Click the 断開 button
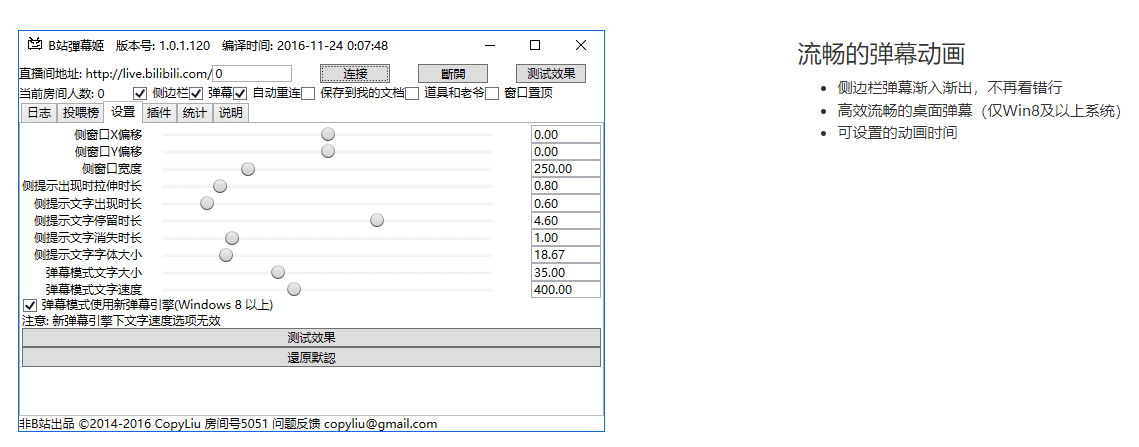Image resolution: width=1139 pixels, height=447 pixels. point(453,73)
